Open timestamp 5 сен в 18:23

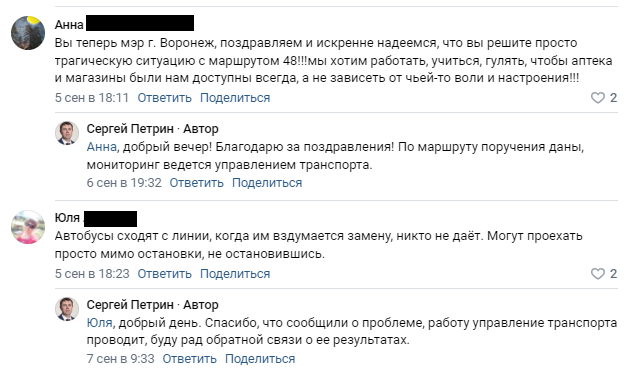[92, 274]
